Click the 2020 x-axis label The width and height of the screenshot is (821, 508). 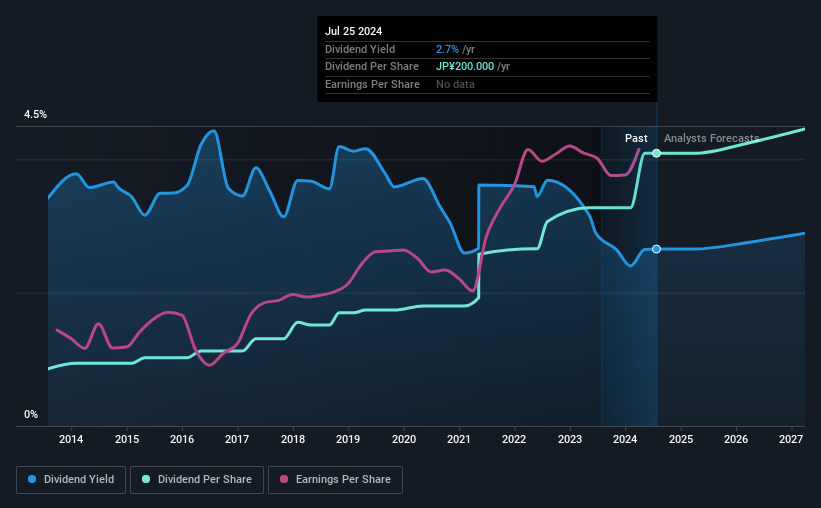[404, 439]
